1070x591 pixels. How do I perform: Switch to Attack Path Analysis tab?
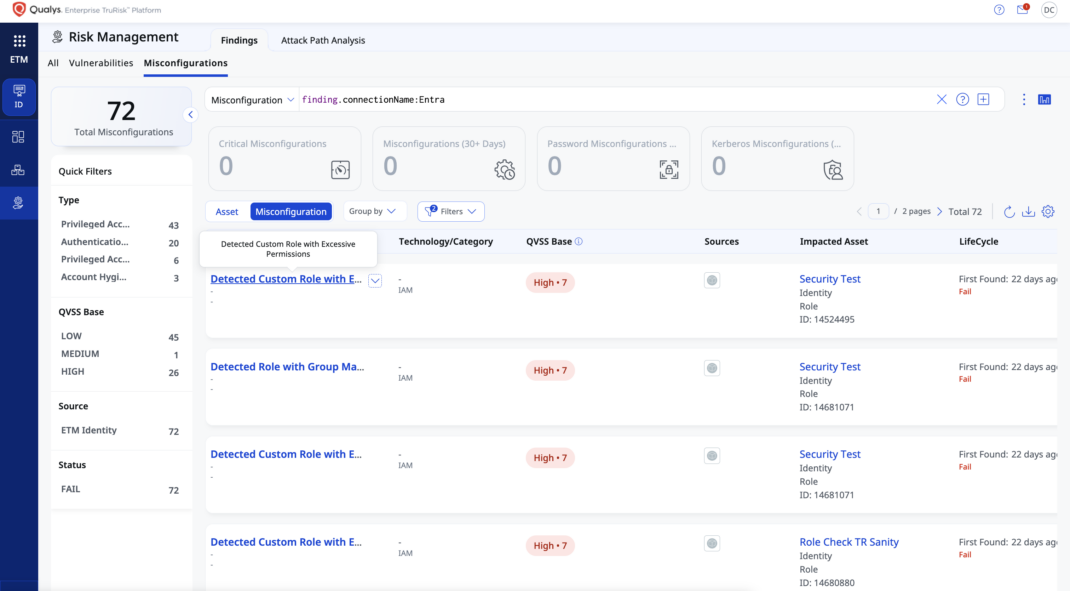pos(323,40)
